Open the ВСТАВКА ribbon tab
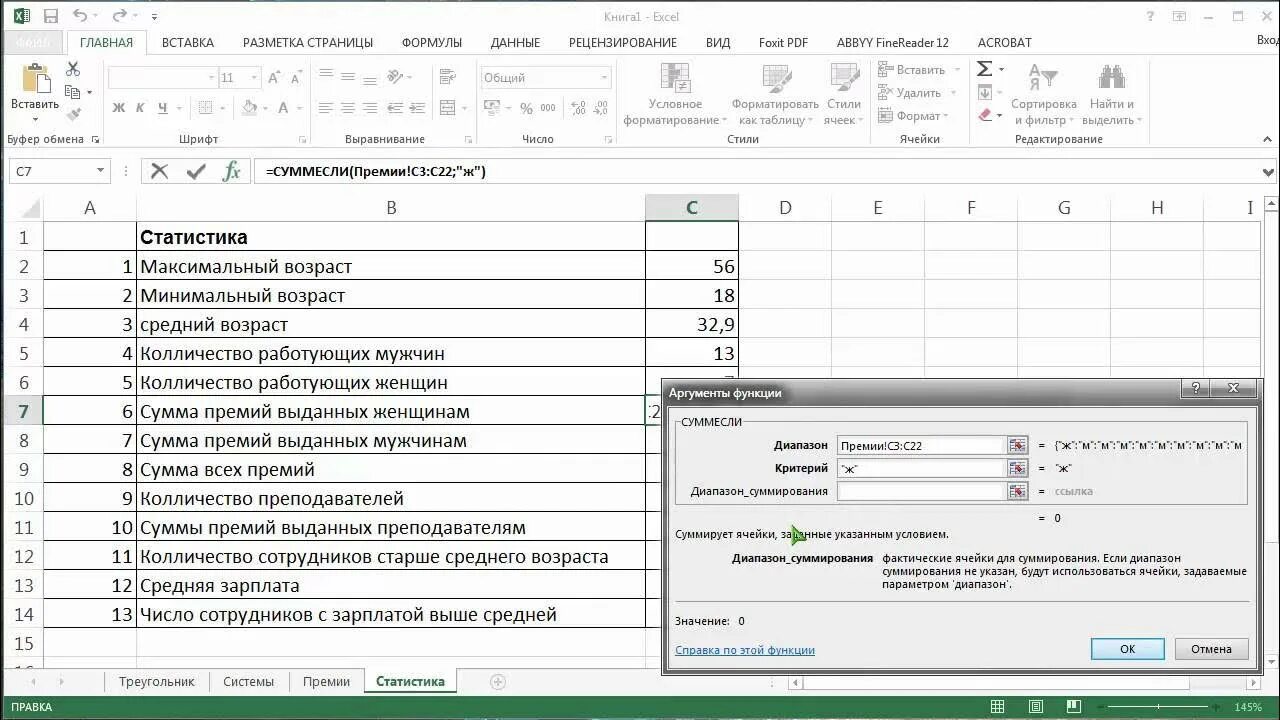The image size is (1280, 720). (187, 42)
